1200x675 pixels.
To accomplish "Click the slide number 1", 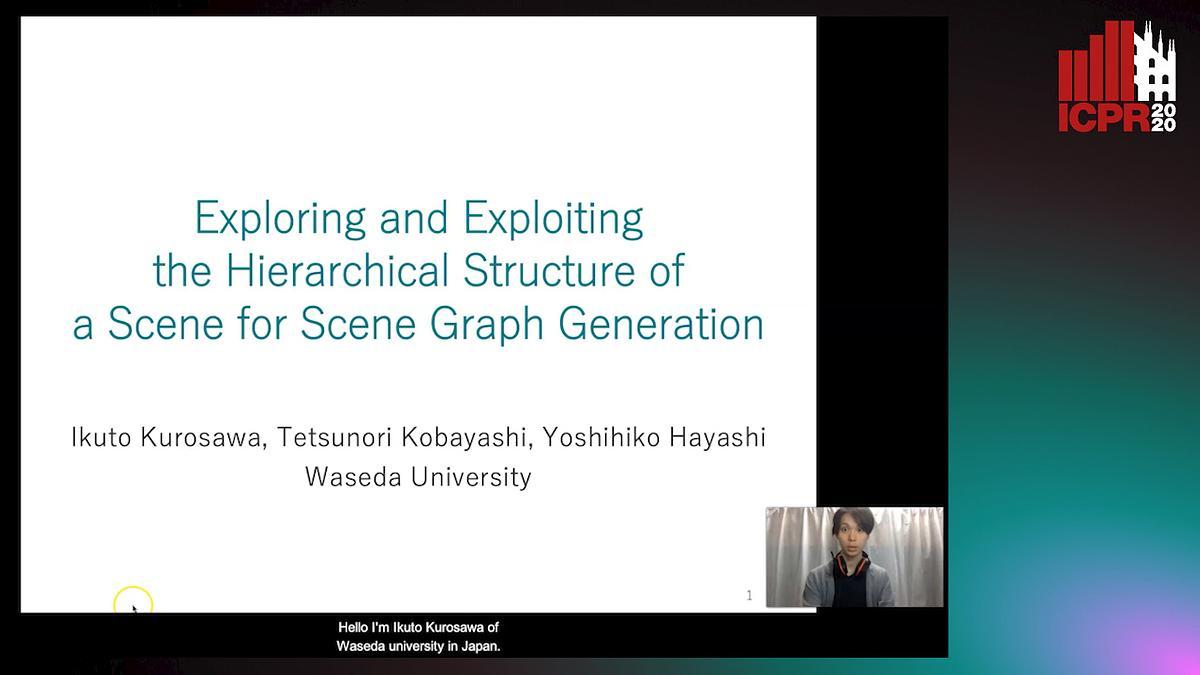I will (749, 596).
